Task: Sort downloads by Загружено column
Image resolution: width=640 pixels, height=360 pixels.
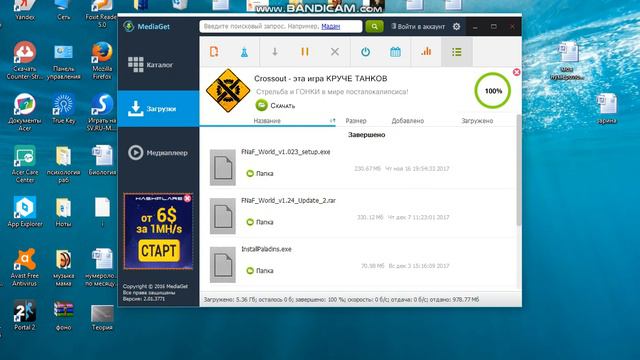Action: point(477,121)
